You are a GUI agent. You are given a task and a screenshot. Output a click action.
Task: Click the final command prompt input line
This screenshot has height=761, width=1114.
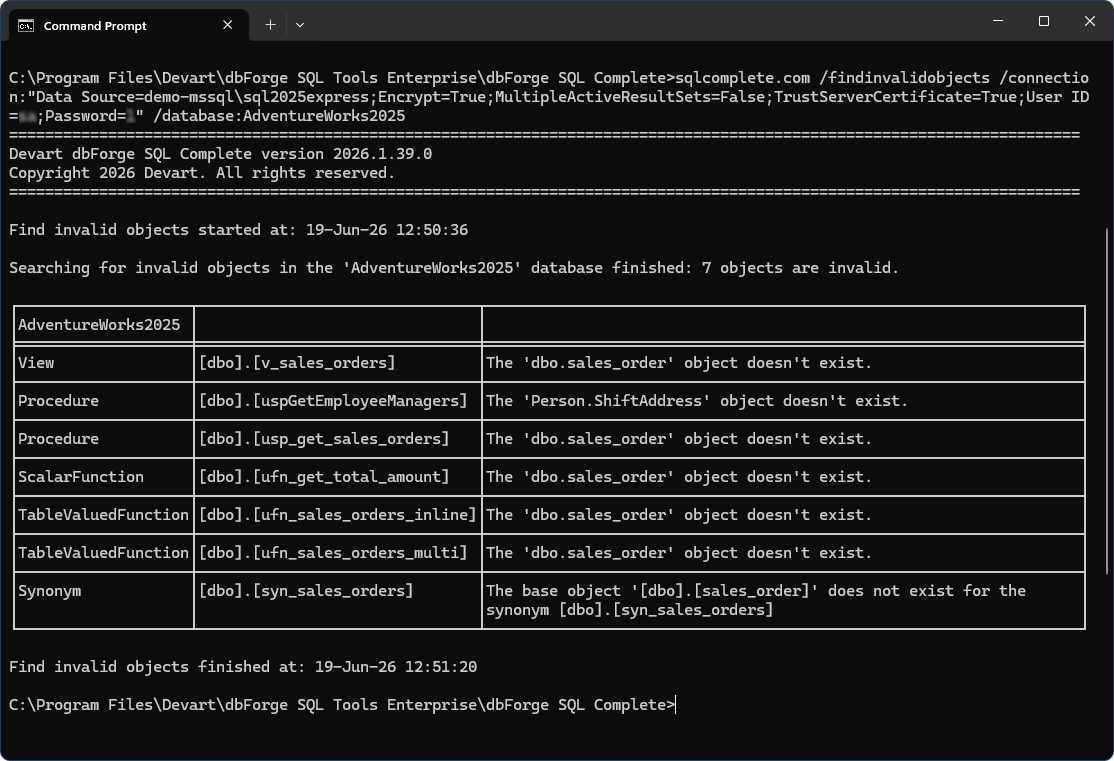pyautogui.click(x=342, y=705)
